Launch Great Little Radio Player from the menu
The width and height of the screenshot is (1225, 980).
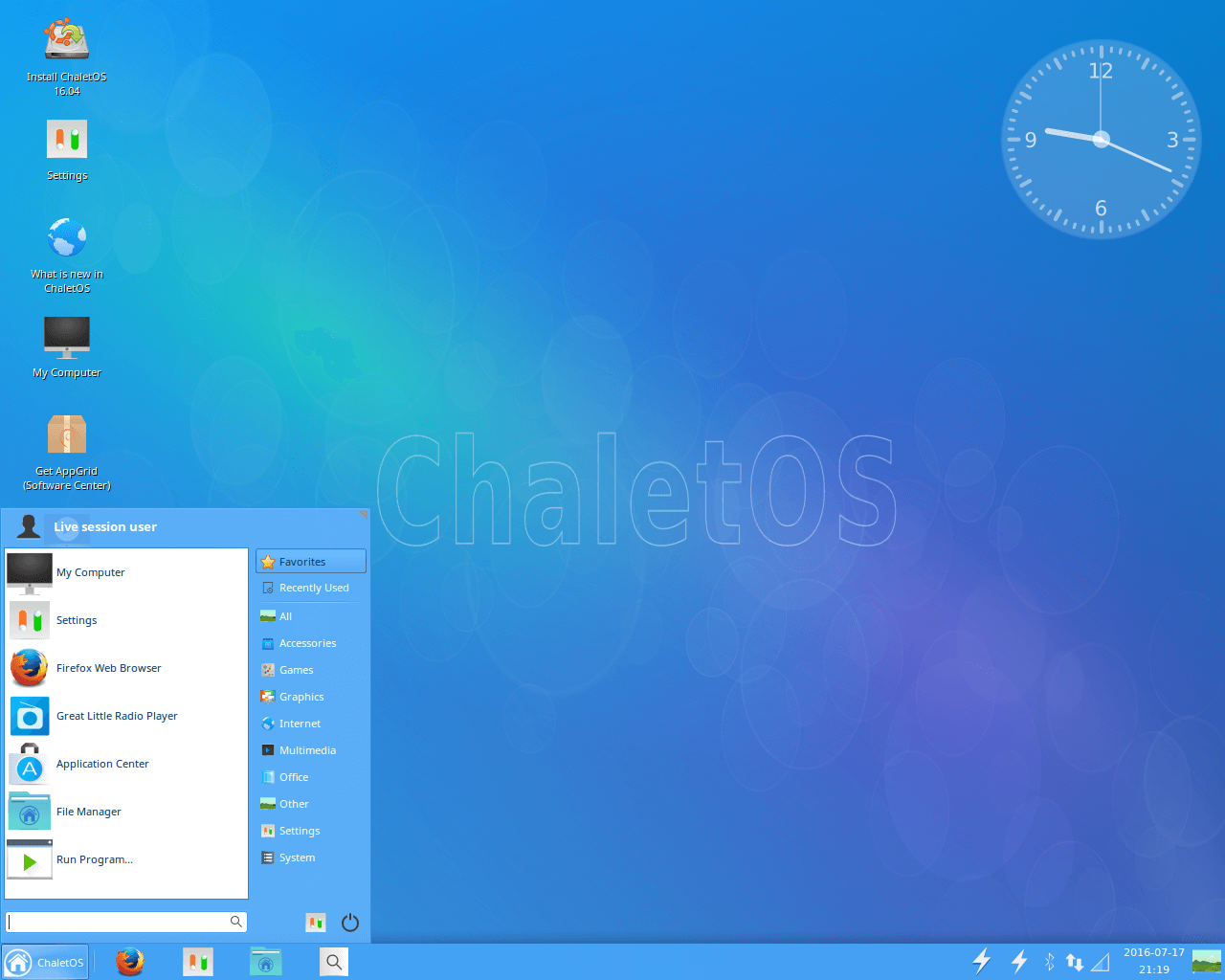[x=117, y=716]
